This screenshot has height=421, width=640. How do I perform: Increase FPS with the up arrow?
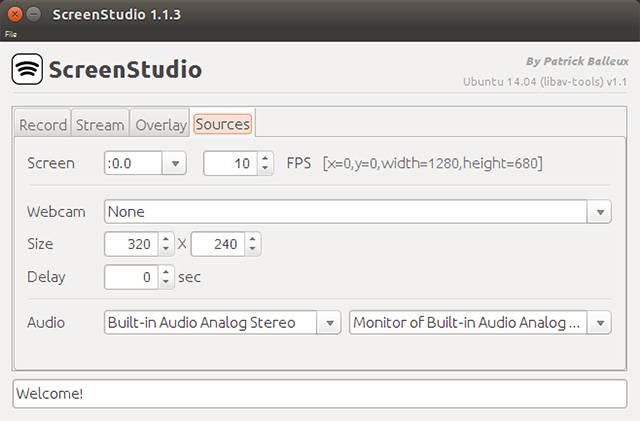[265, 158]
